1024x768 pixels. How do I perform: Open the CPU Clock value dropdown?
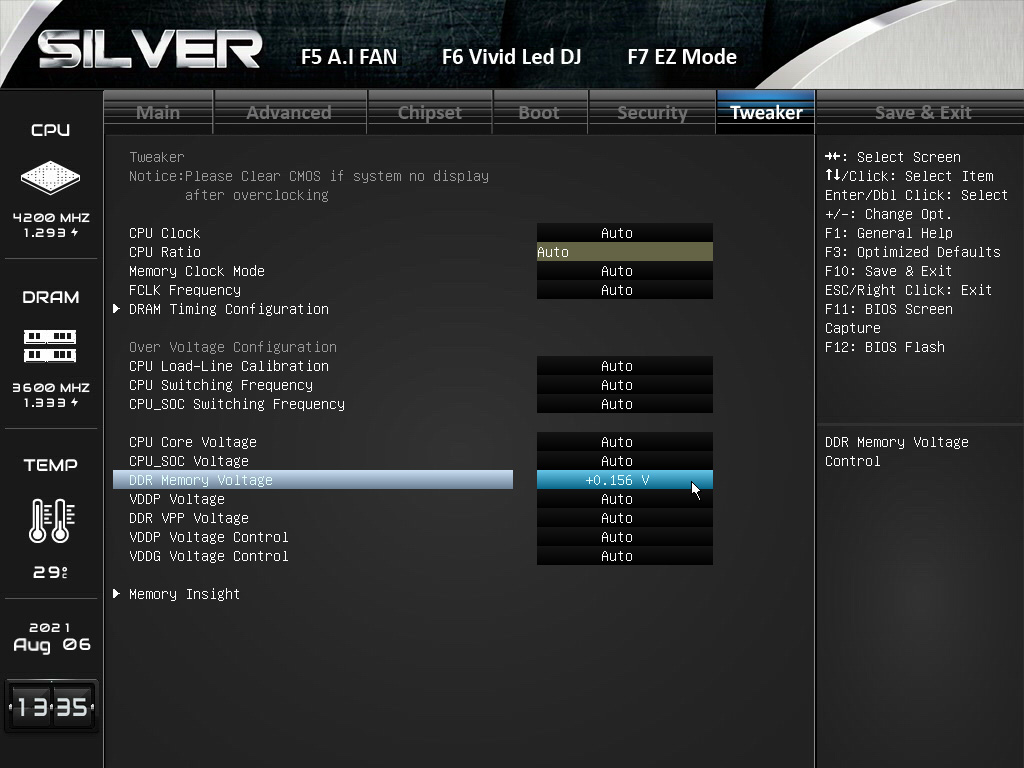pyautogui.click(x=624, y=233)
